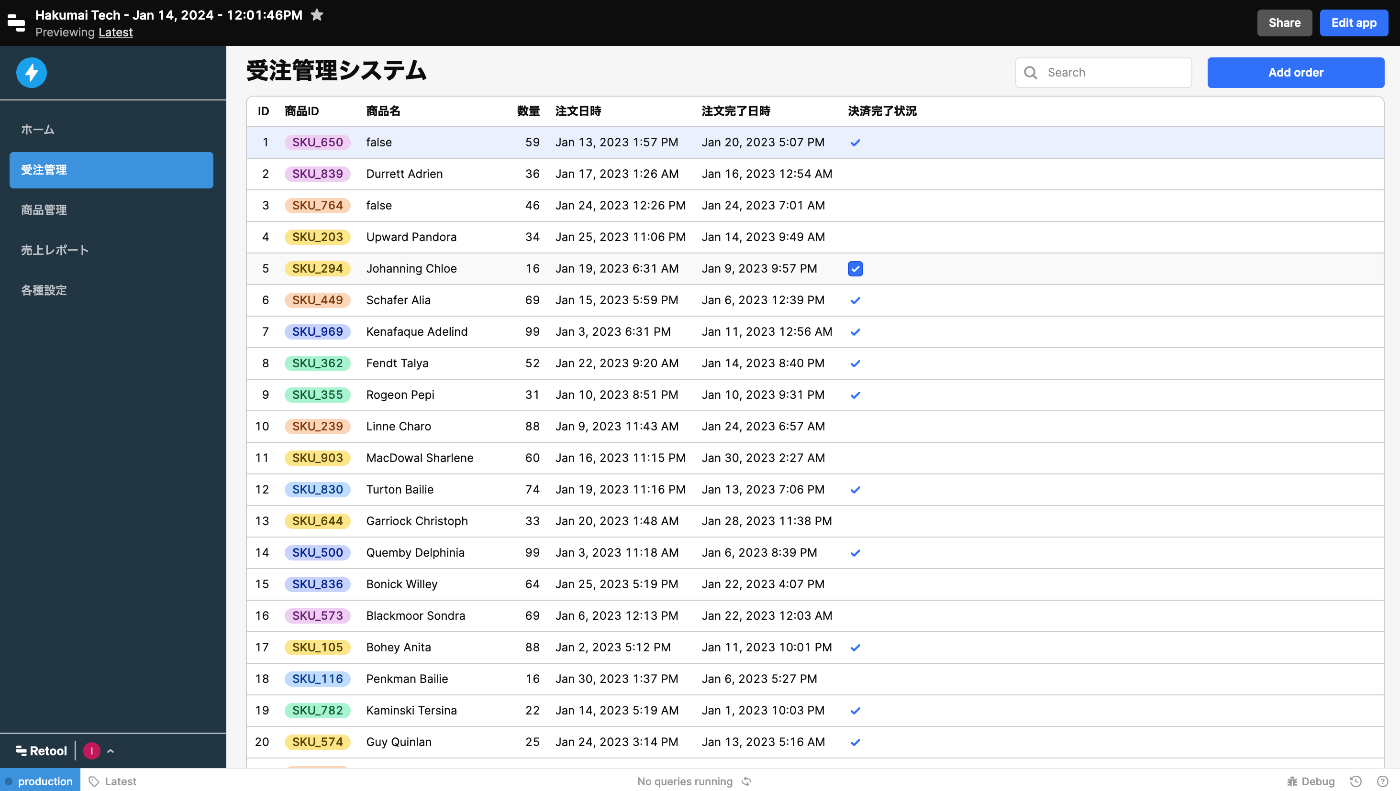Toggle payment checkmark for Turton Bailie
Screen dimensions: 1400x791
[855, 489]
